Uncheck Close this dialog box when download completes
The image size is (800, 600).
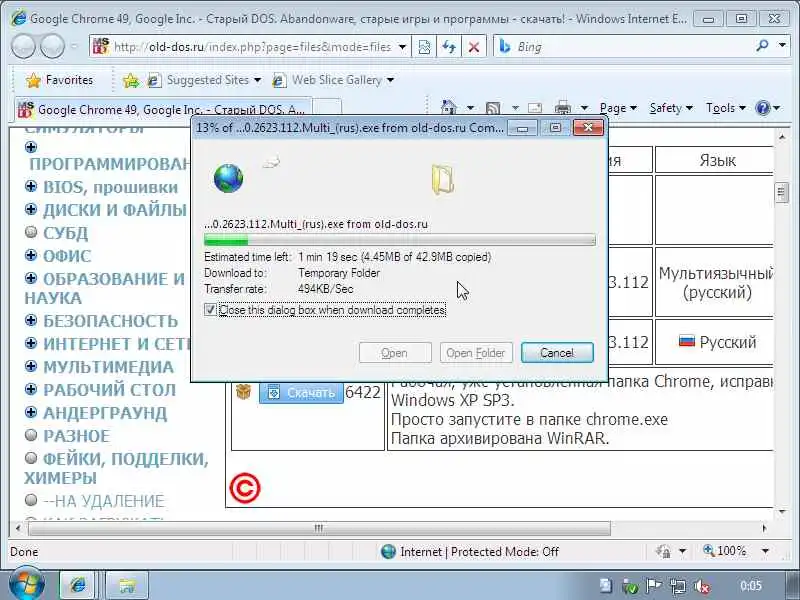(210, 310)
